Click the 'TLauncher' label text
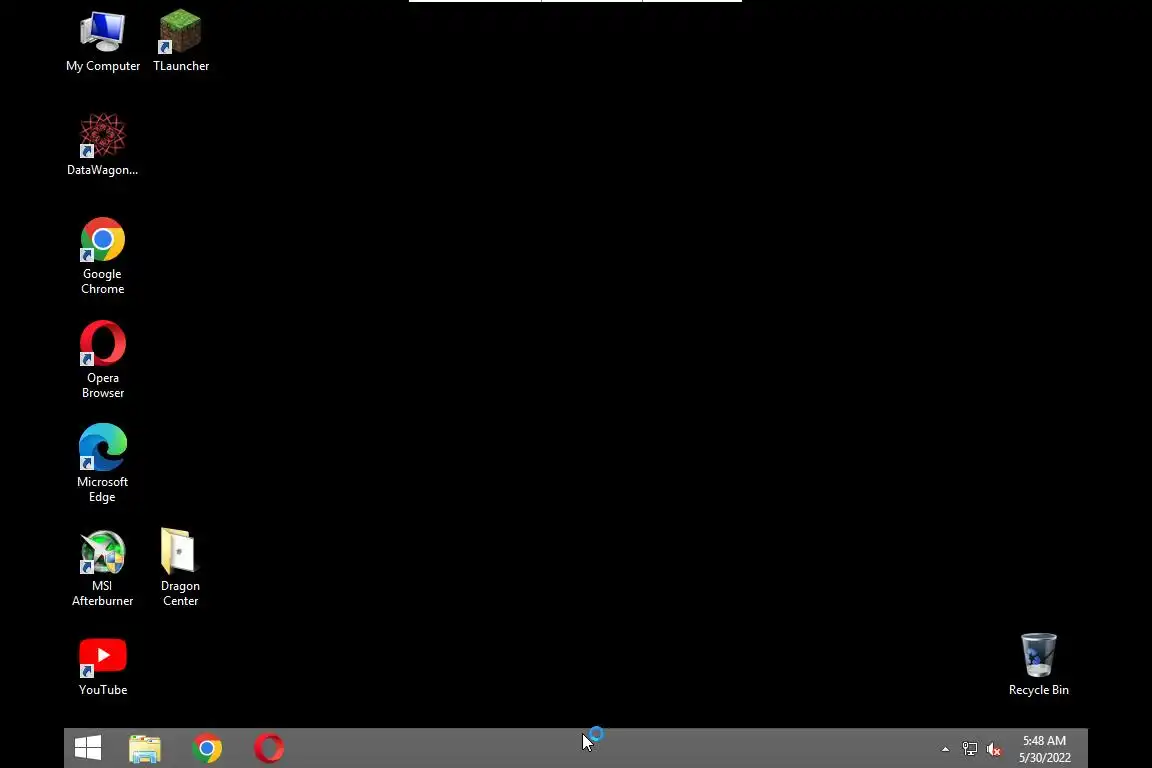 coord(181,66)
